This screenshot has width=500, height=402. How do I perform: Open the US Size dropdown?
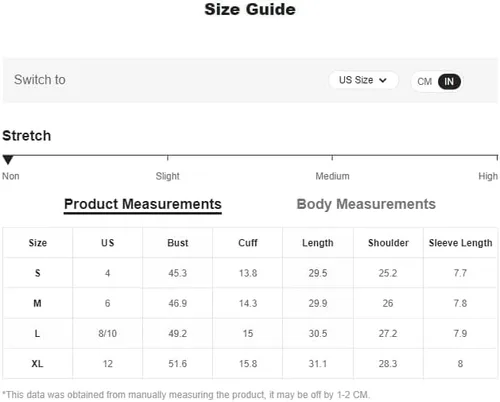point(363,80)
